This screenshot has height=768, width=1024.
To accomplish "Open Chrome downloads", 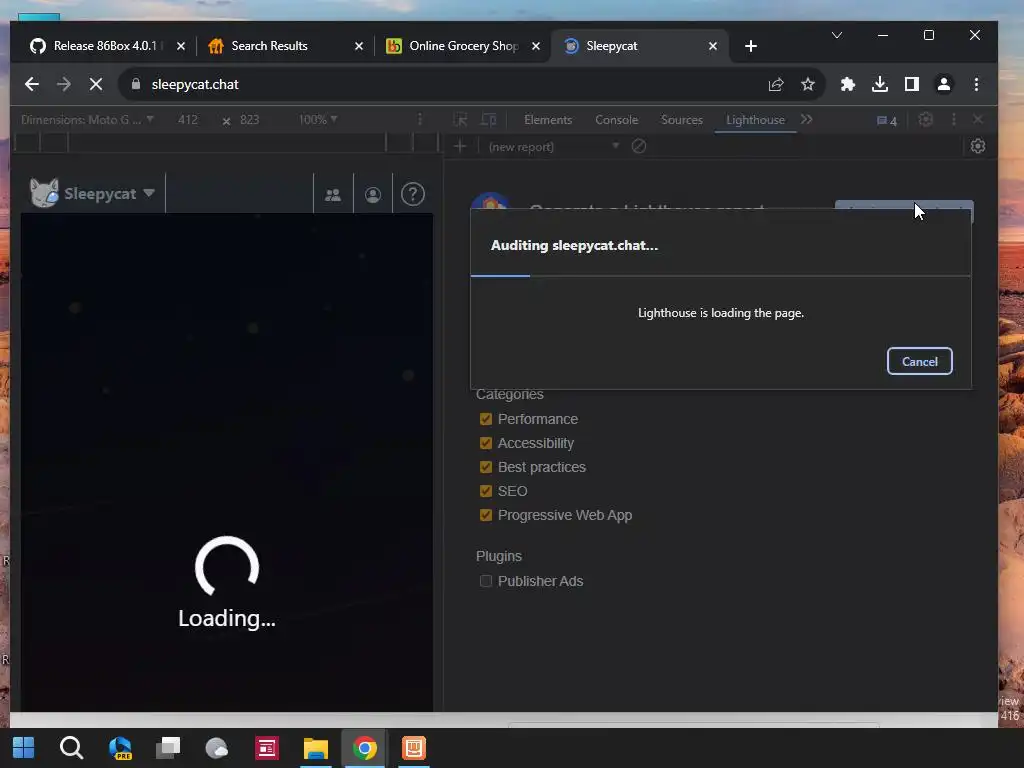I will 880,84.
